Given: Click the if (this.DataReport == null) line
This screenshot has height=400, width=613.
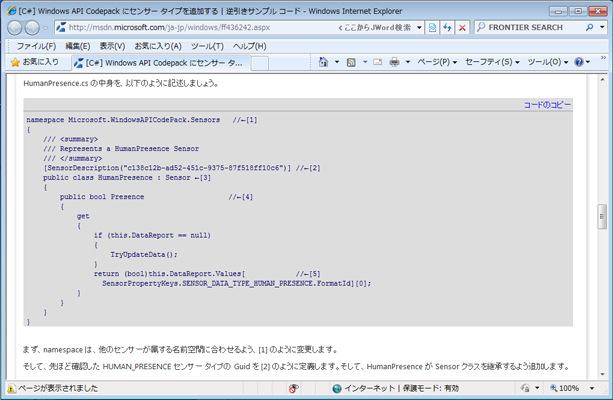Looking at the screenshot, I should pyautogui.click(x=152, y=235).
